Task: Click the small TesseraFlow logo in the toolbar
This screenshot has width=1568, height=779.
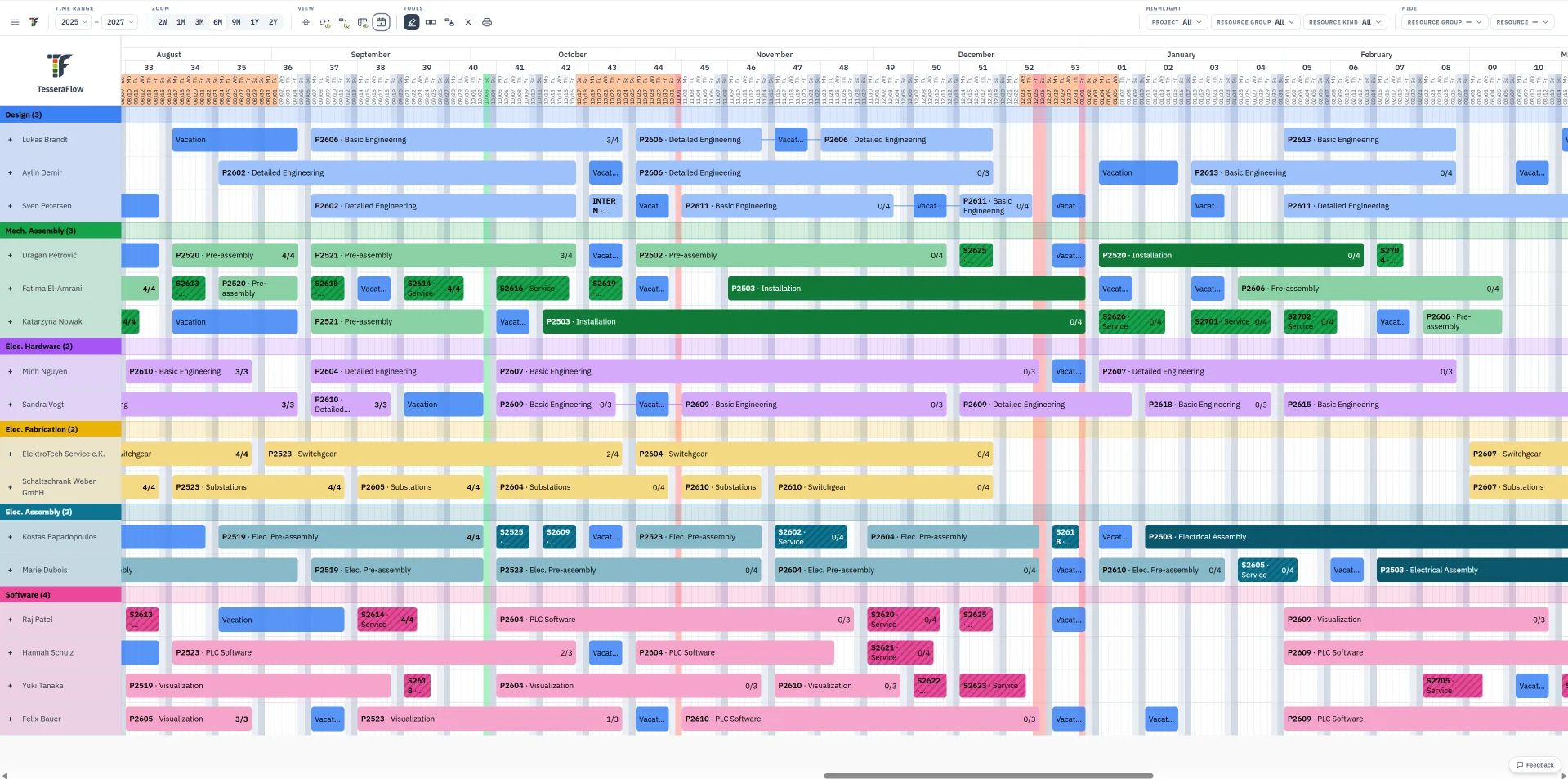Action: pos(34,22)
